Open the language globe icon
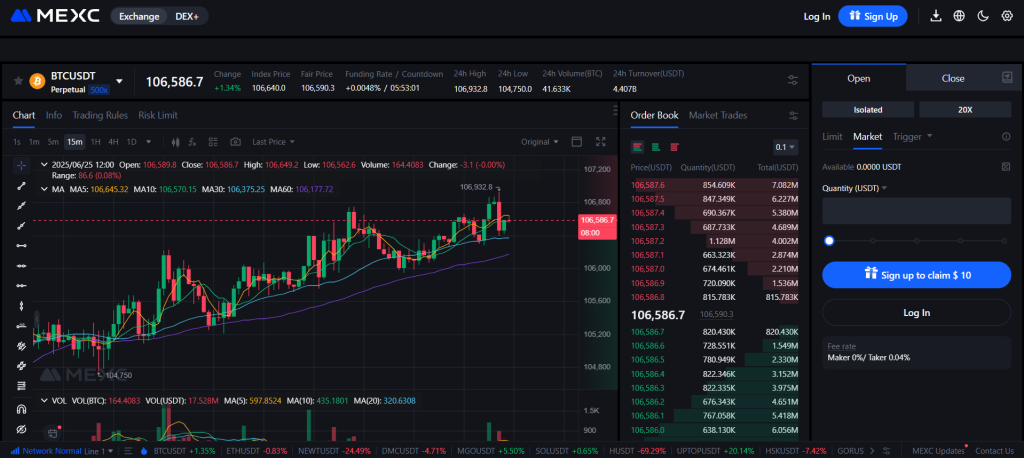The image size is (1024, 458). point(959,16)
